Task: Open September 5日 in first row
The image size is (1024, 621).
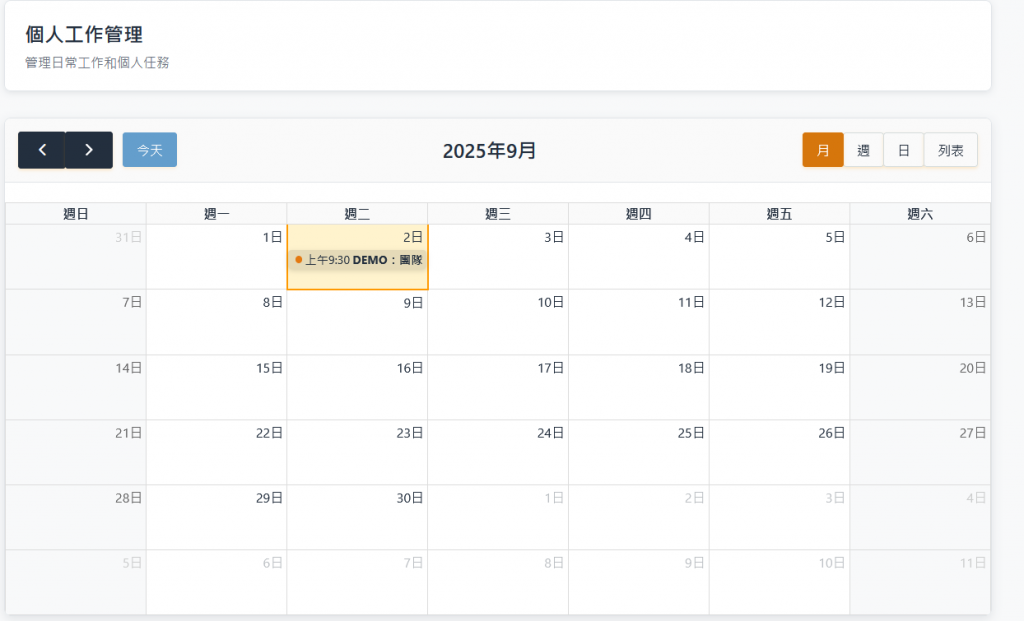Action: [x=835, y=237]
